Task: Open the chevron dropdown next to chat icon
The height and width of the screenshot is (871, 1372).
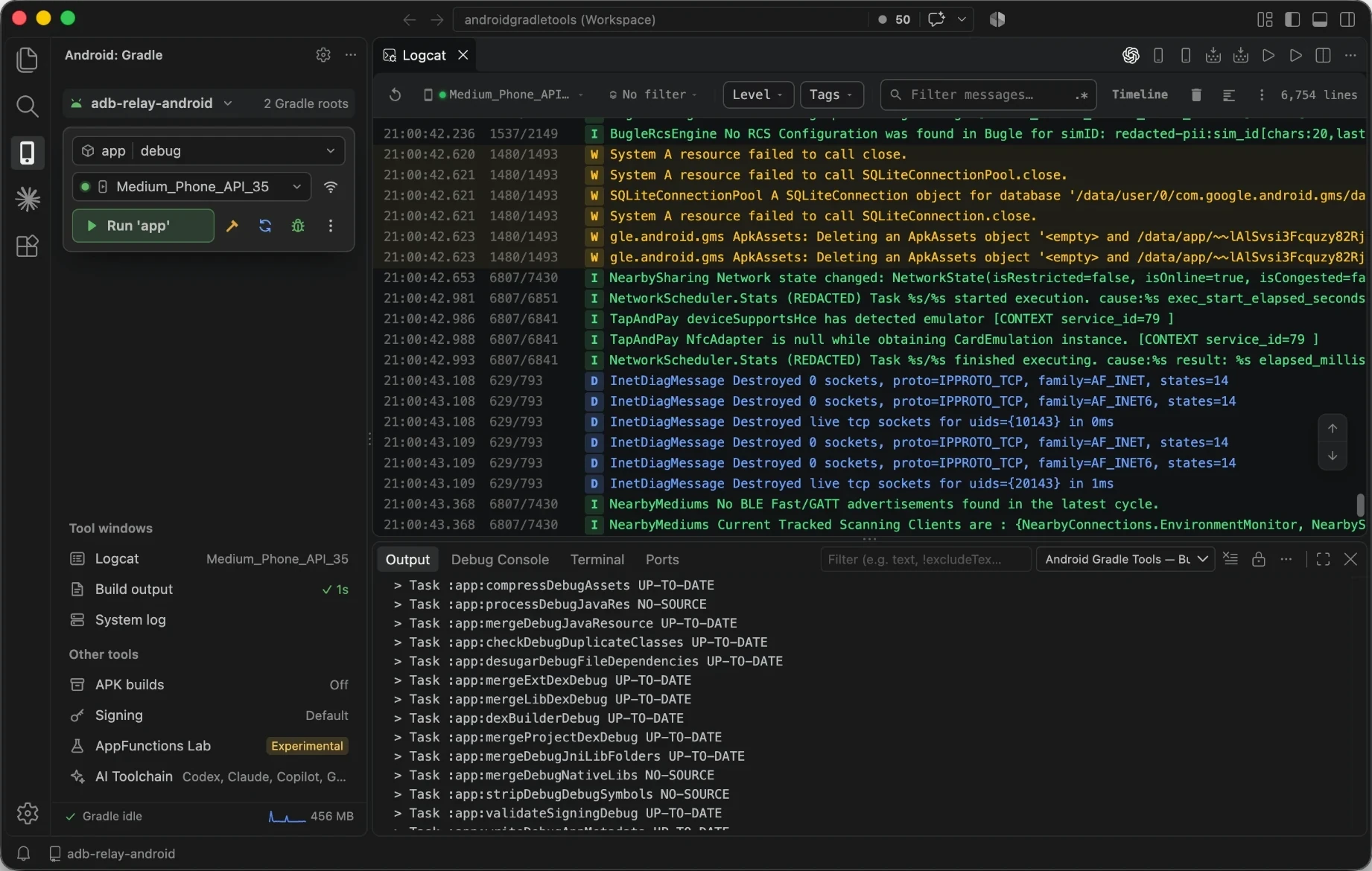Action: (962, 19)
